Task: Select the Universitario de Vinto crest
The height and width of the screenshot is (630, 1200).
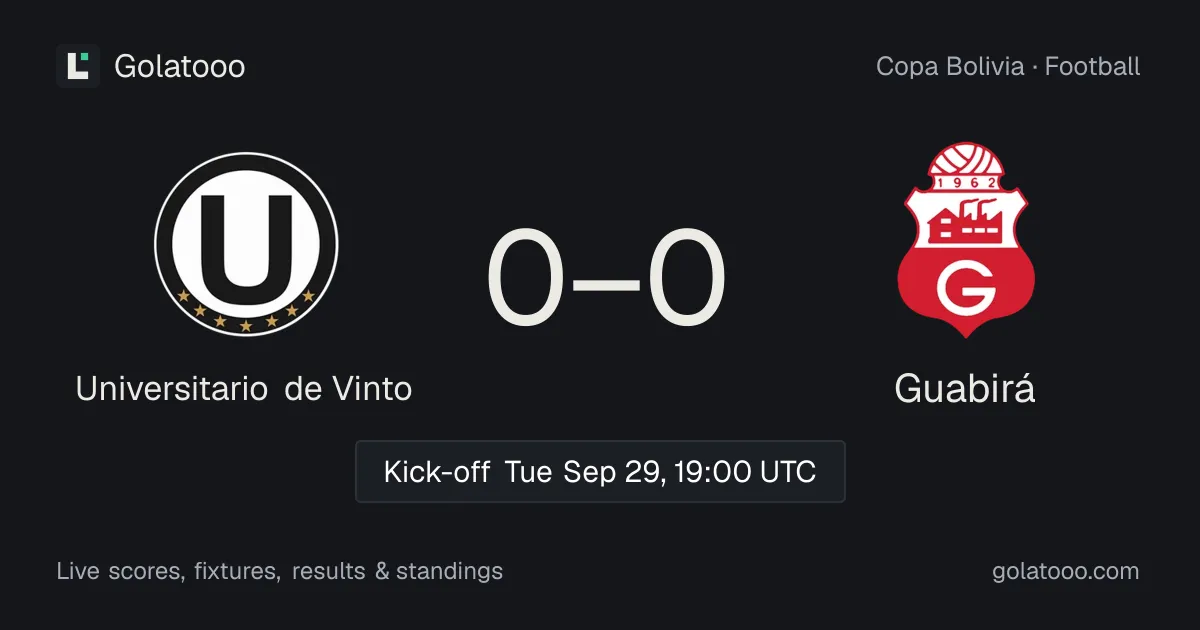Action: tap(246, 244)
